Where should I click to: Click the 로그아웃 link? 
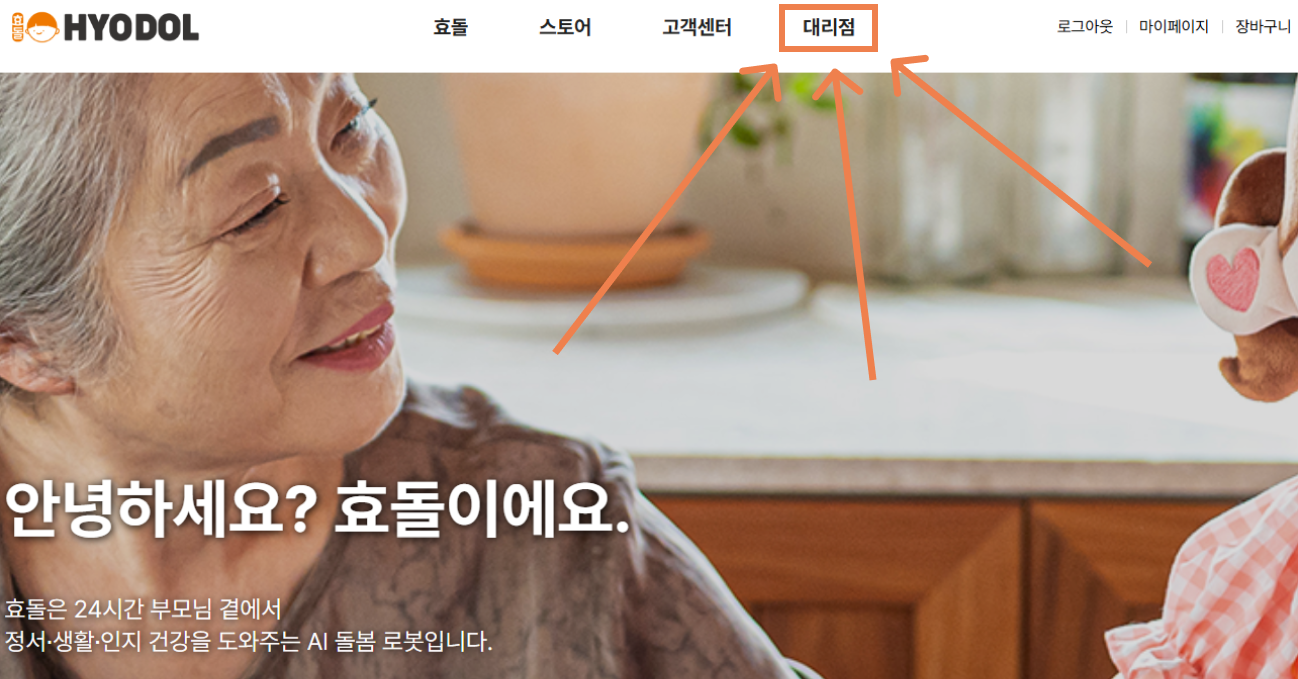pyautogui.click(x=1085, y=27)
